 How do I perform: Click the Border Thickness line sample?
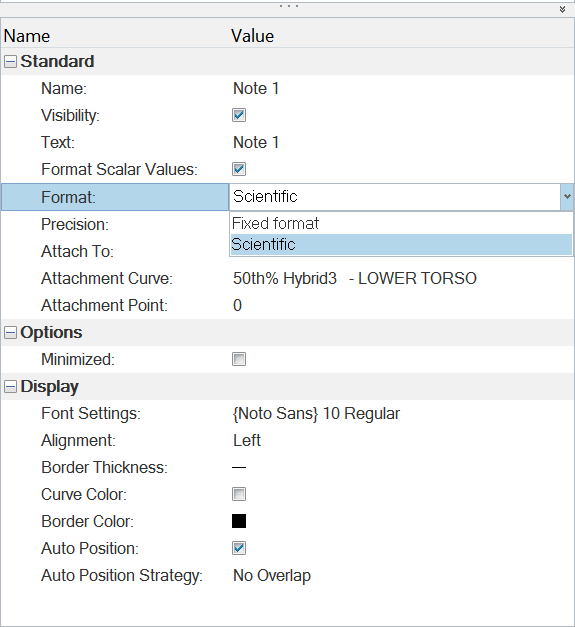tap(239, 467)
